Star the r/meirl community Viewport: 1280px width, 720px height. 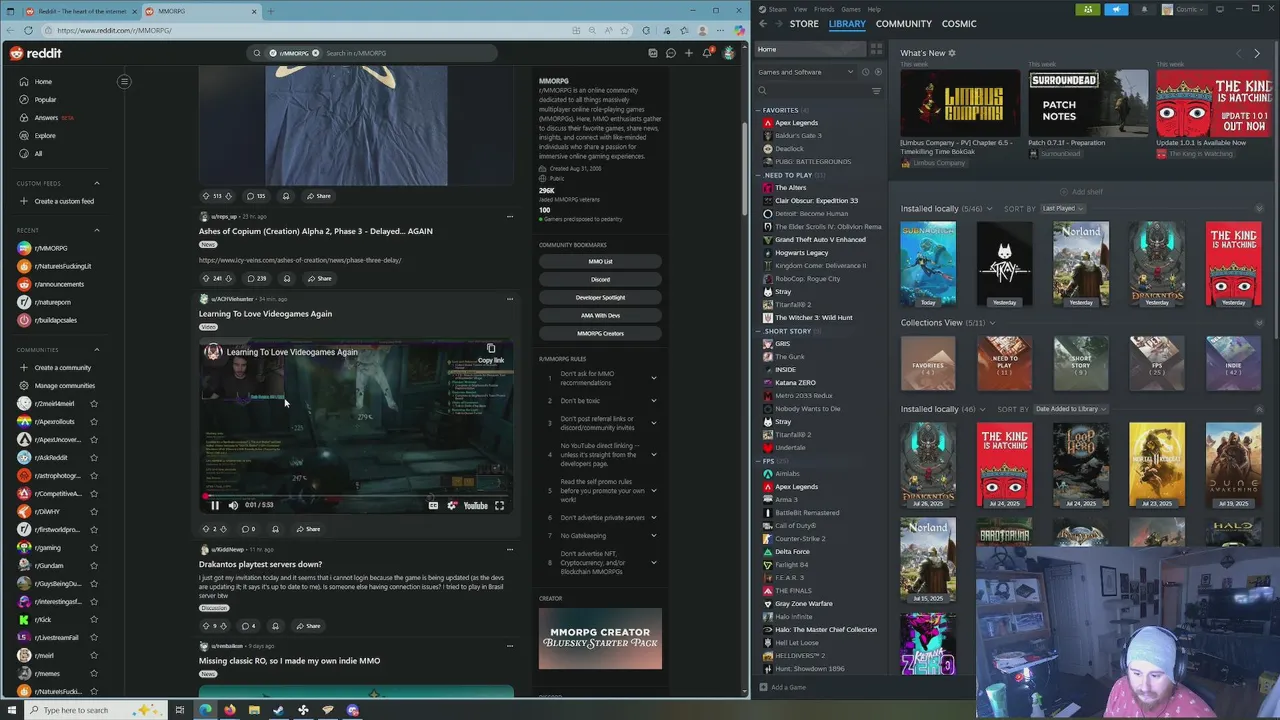tap(94, 656)
